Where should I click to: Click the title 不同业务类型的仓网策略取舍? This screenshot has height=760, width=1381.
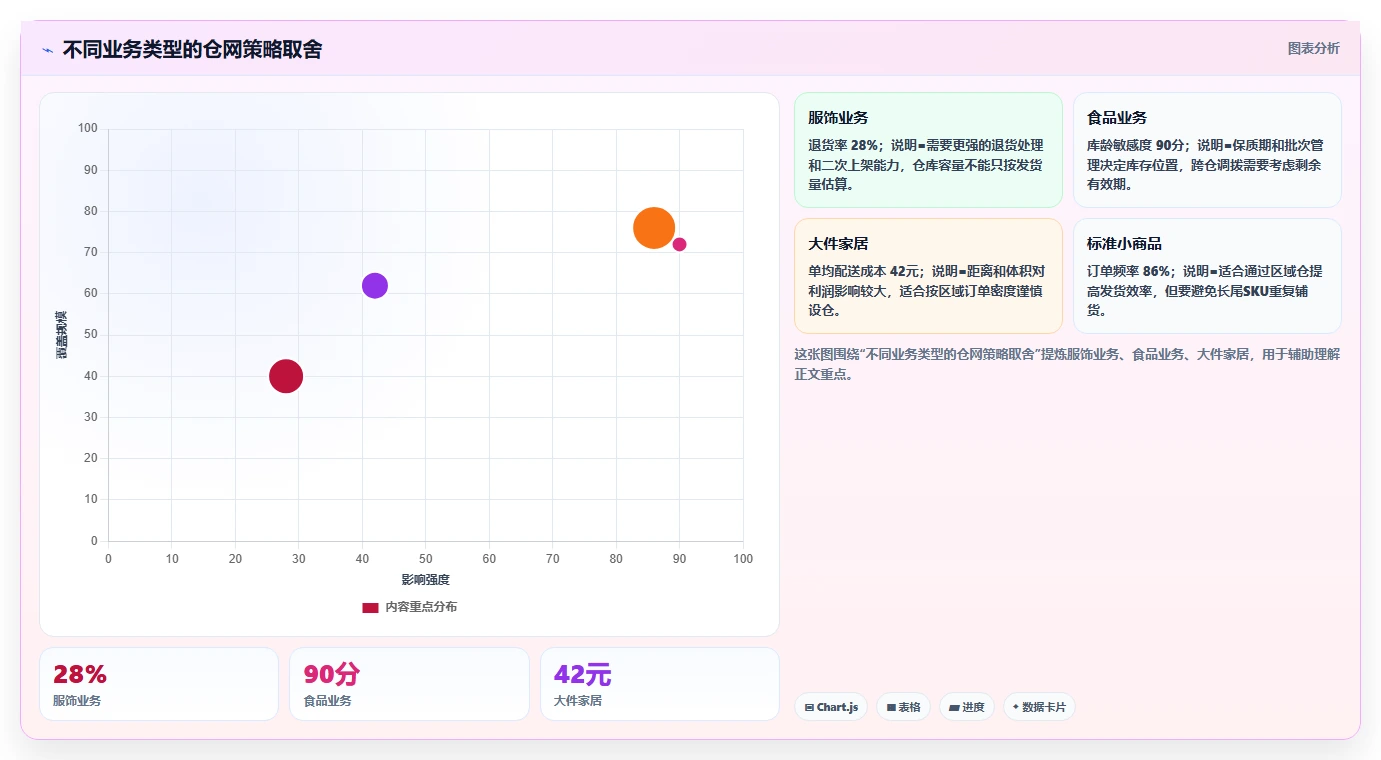pos(192,49)
